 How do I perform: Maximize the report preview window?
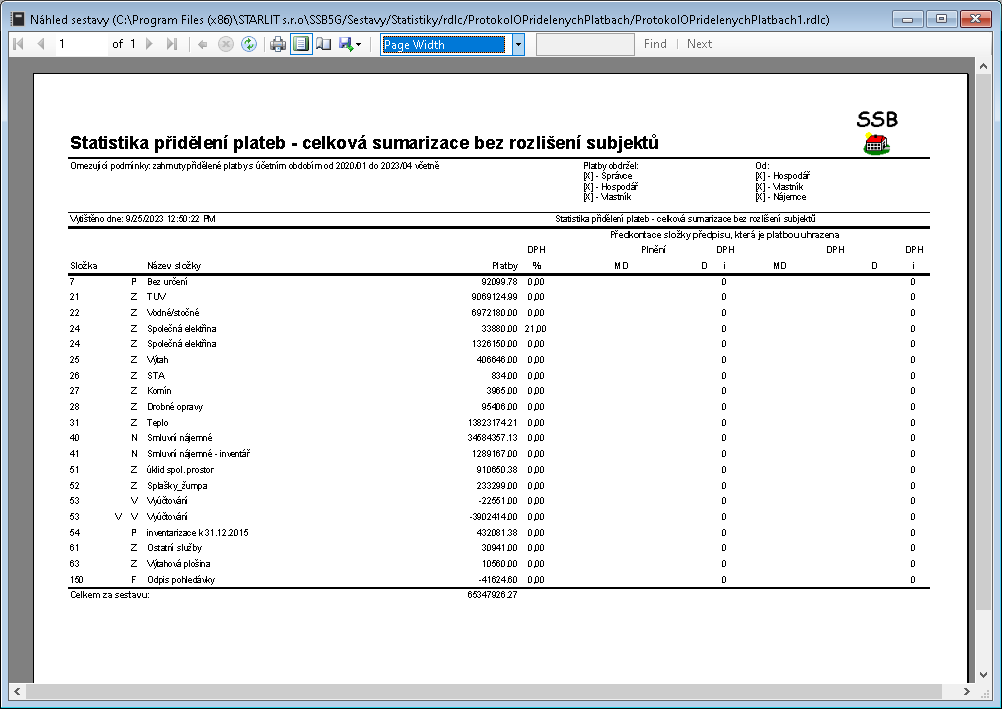tap(940, 18)
